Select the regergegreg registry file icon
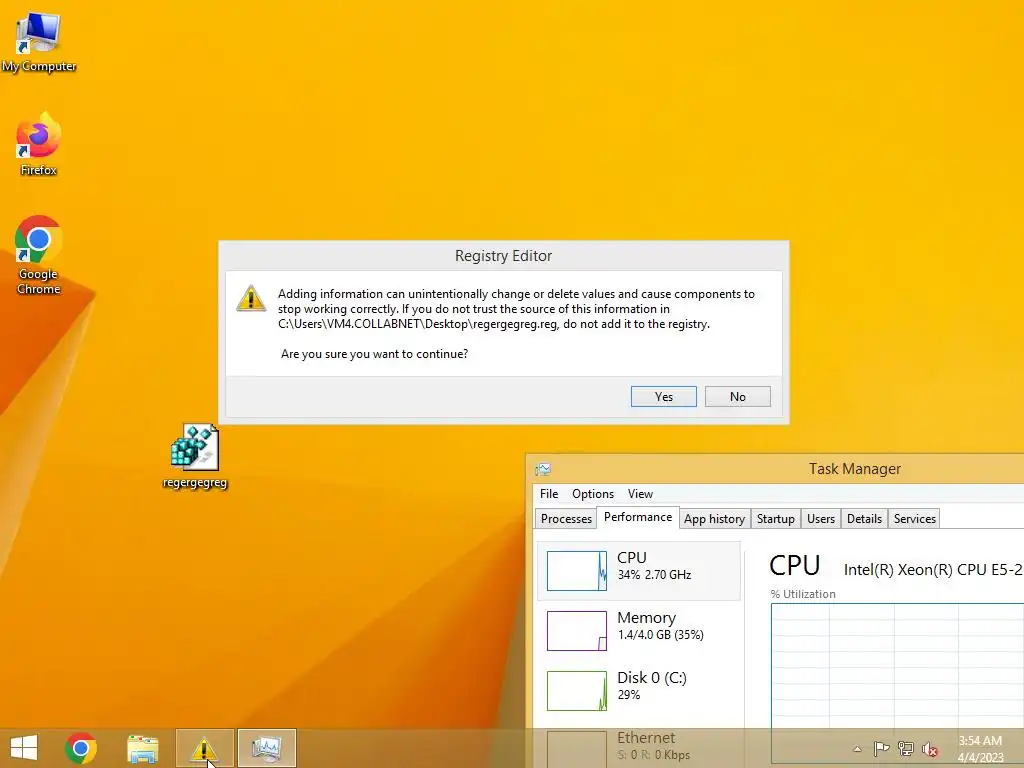Screen dimensions: 1024x768 195,456
